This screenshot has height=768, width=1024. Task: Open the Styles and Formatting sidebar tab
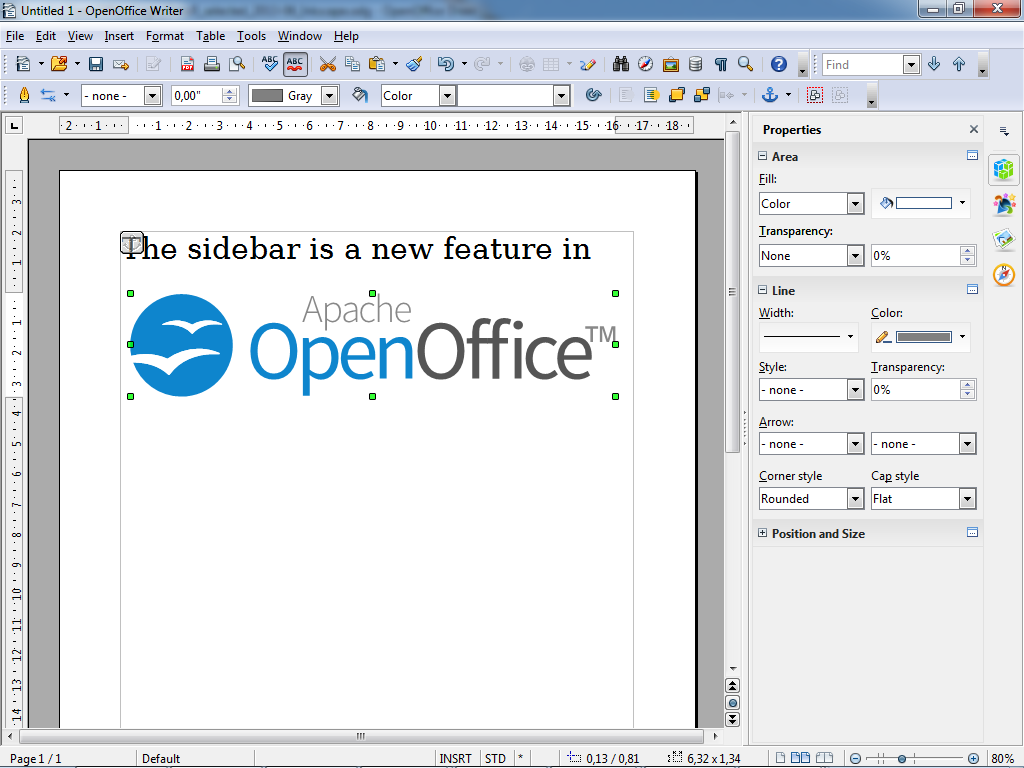[x=1004, y=204]
